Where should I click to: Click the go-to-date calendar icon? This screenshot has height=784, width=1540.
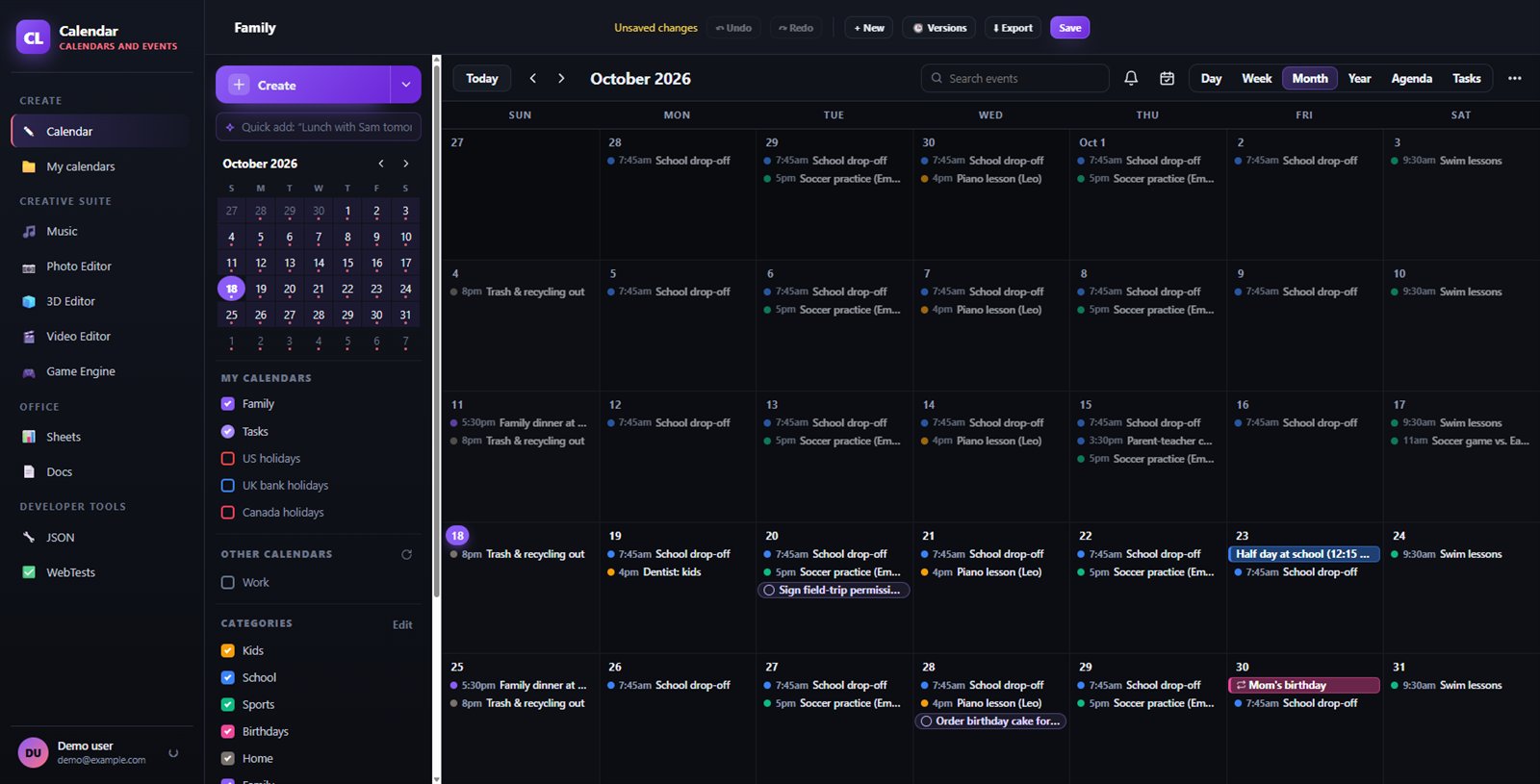[x=1167, y=78]
